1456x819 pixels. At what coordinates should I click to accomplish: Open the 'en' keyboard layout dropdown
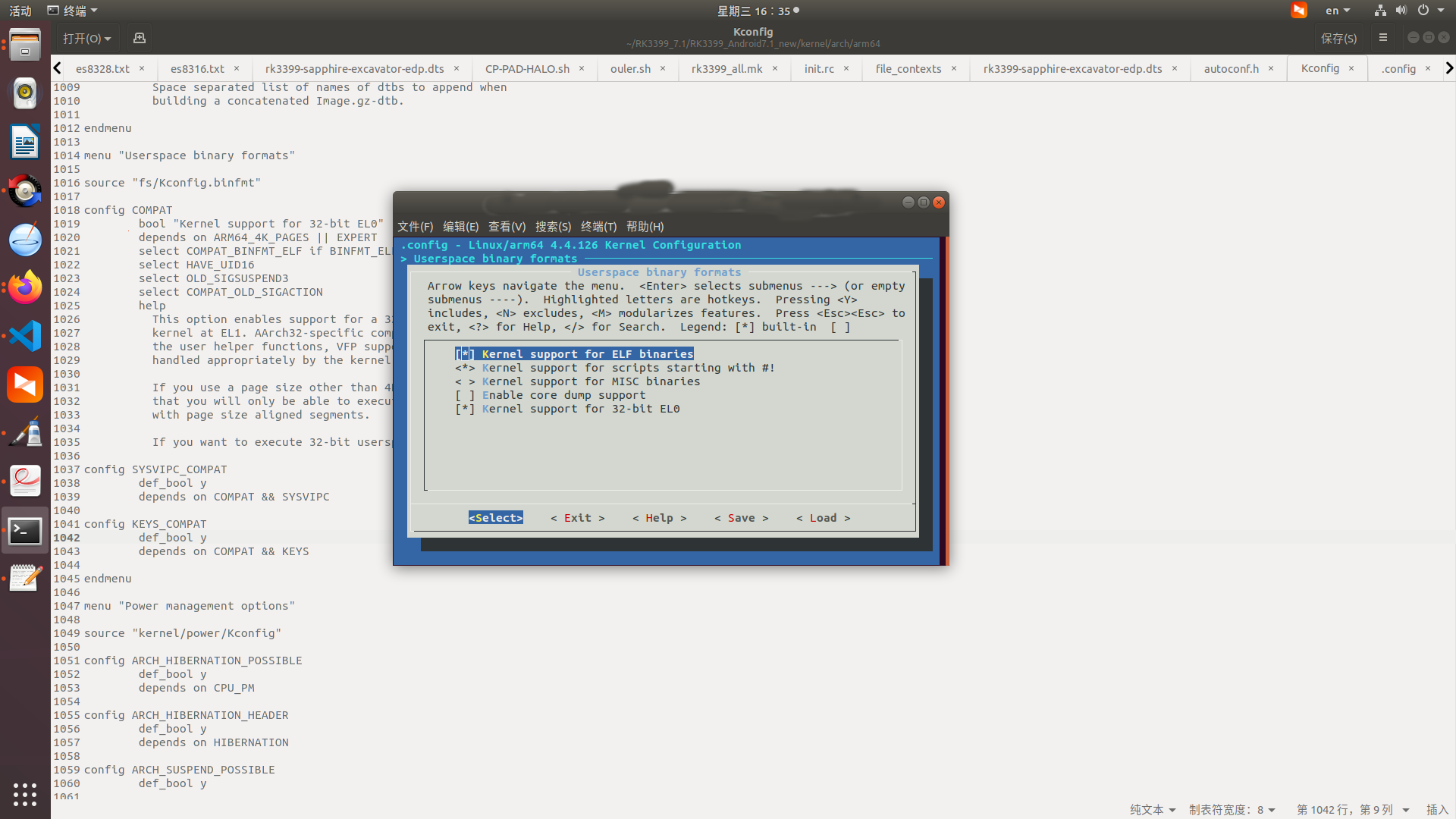point(1338,10)
